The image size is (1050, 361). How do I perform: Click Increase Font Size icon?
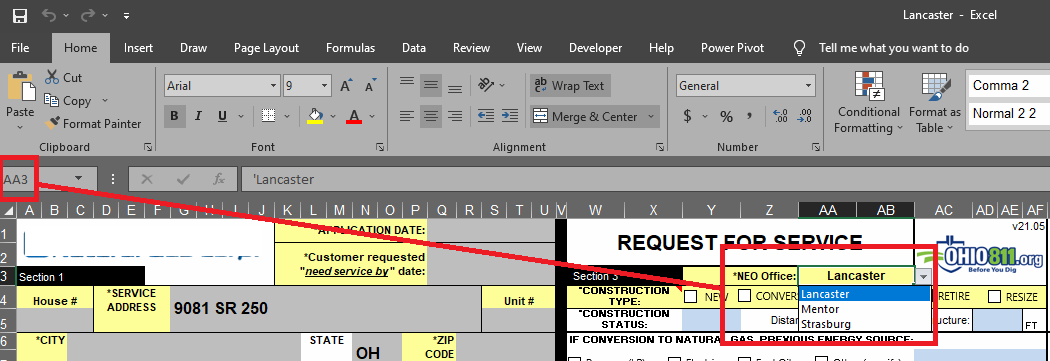click(x=346, y=86)
